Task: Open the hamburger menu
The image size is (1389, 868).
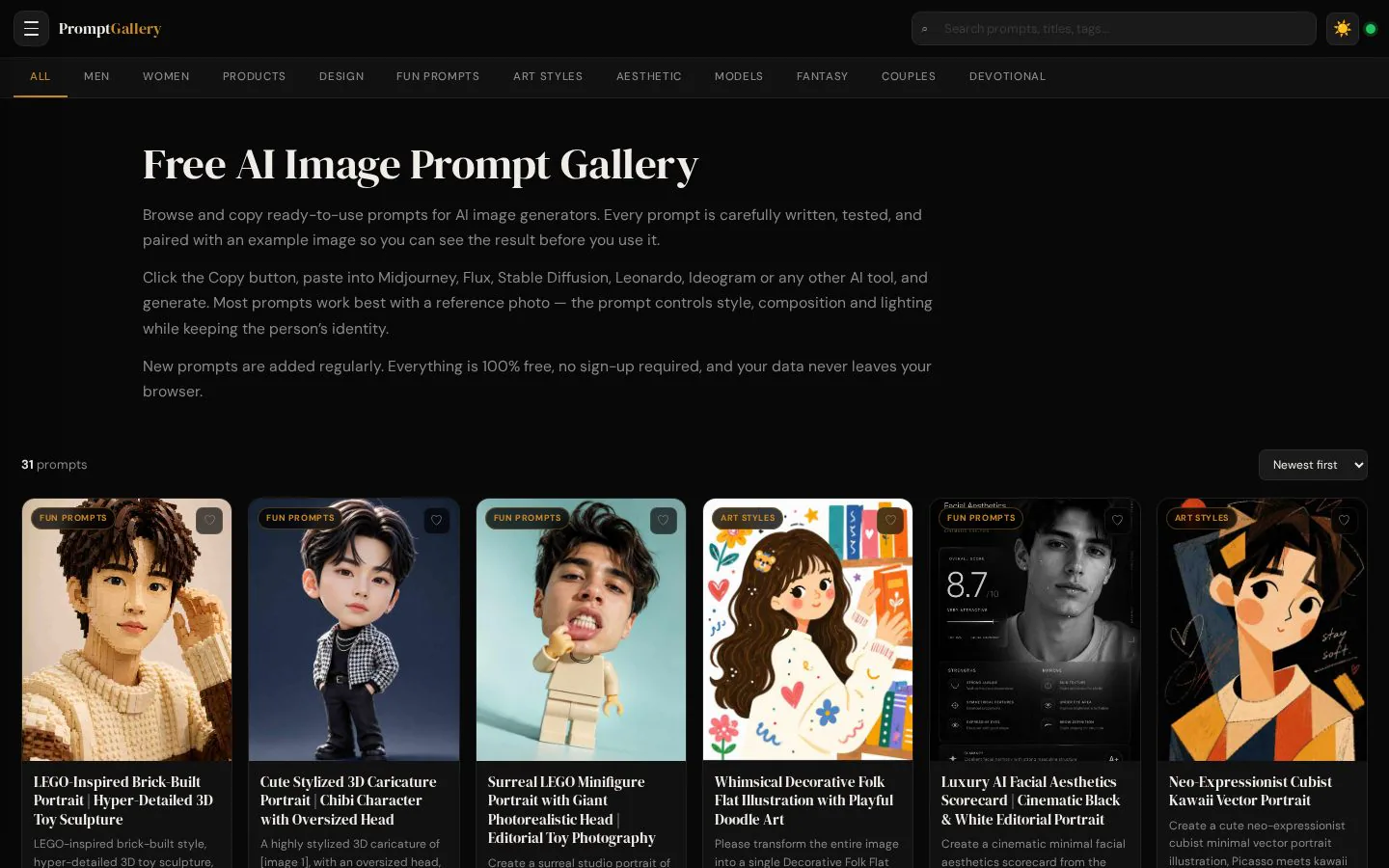Action: click(x=31, y=29)
